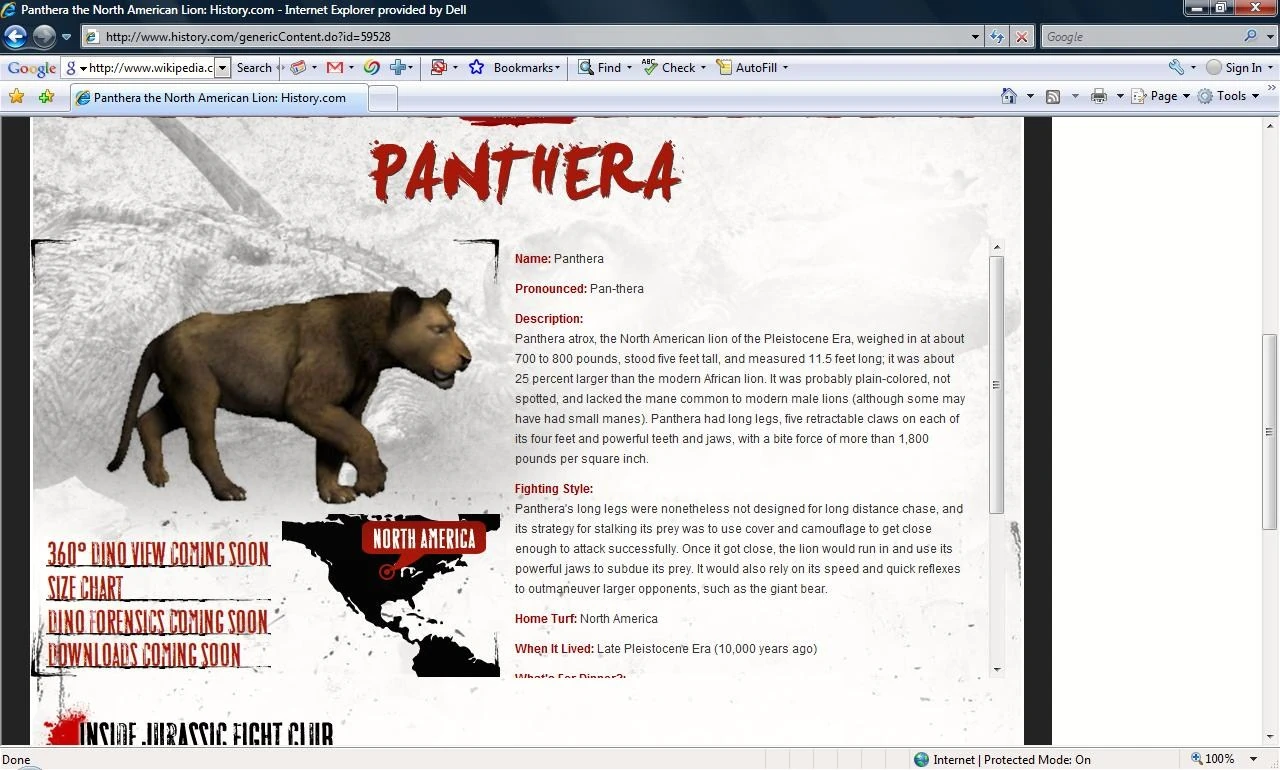Stop loading with the red X icon
Image resolution: width=1280 pixels, height=770 pixels.
coord(1021,37)
